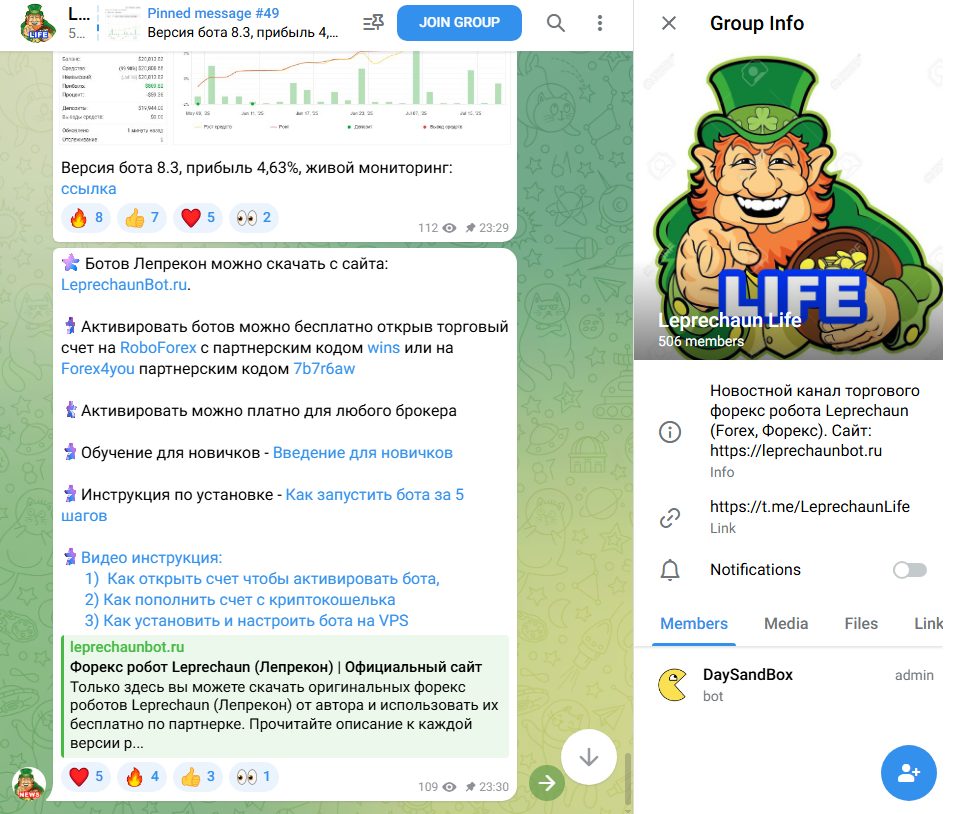This screenshot has width=953, height=814.
Task: Share the post with green arrow button
Action: [x=546, y=783]
